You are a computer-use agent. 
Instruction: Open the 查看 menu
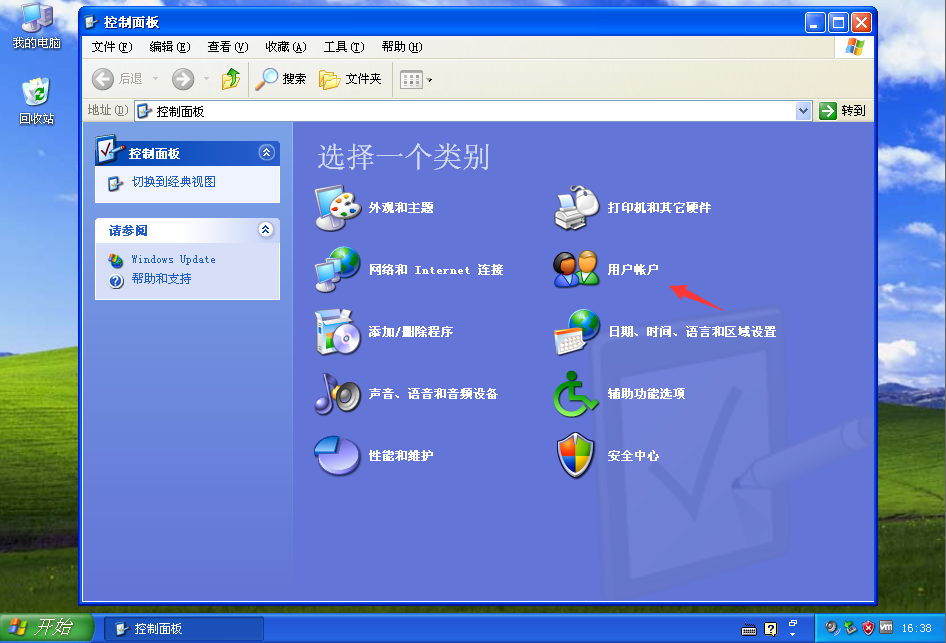pyautogui.click(x=228, y=47)
